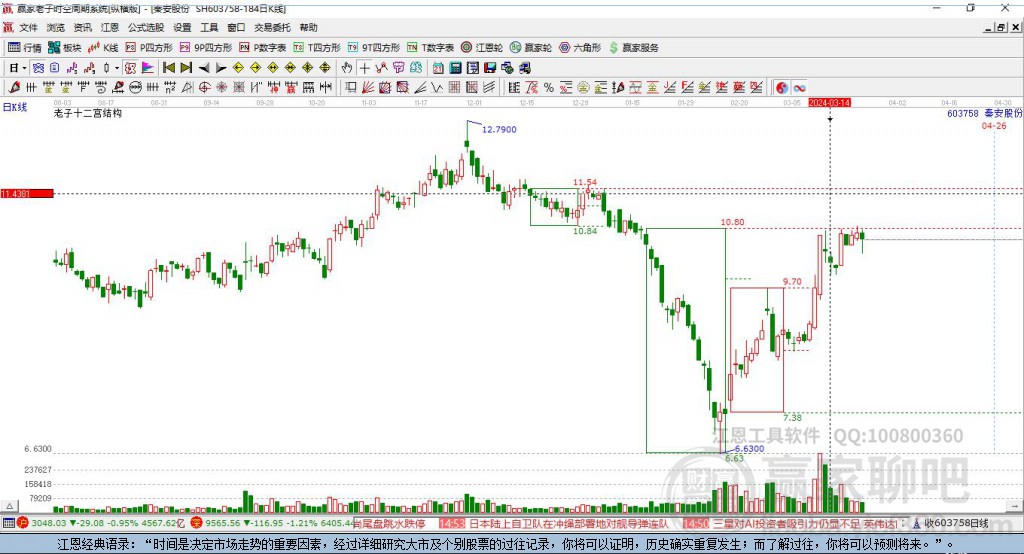Image resolution: width=1024 pixels, height=554 pixels.
Task: Toggle the crosshair cursor tool
Action: coord(364,68)
